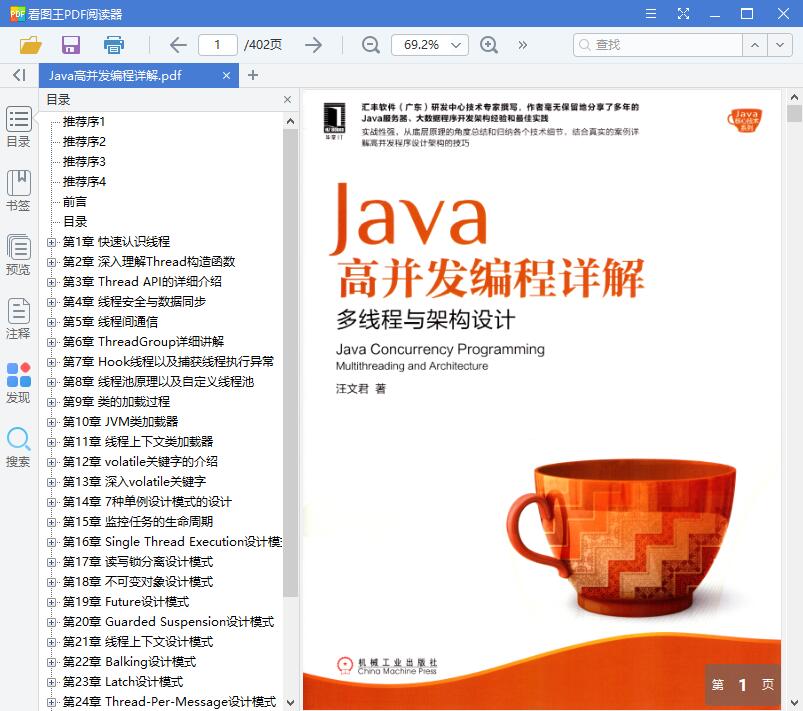Open the 目录 sidebar panel
This screenshot has width=803, height=711.
[18, 127]
